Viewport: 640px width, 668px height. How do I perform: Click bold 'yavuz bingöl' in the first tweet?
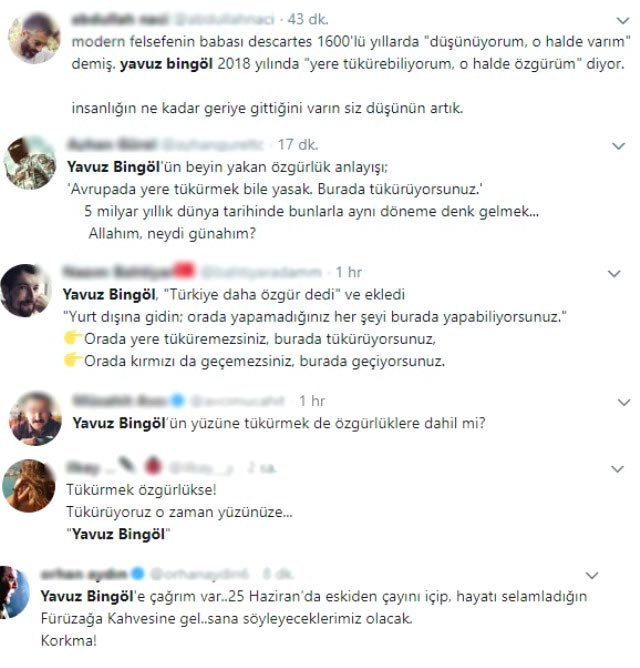pyautogui.click(x=166, y=64)
